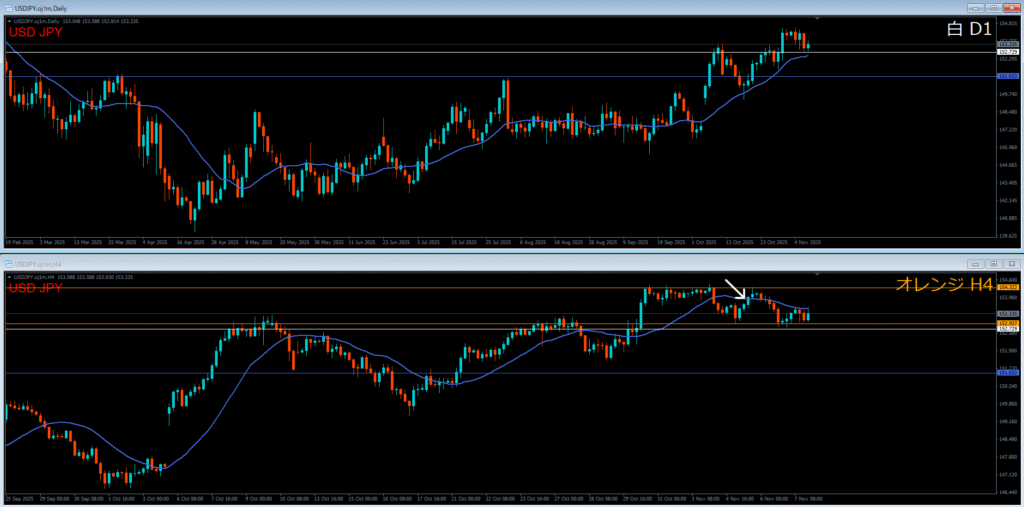Select the "白 D1" text label

tap(968, 29)
